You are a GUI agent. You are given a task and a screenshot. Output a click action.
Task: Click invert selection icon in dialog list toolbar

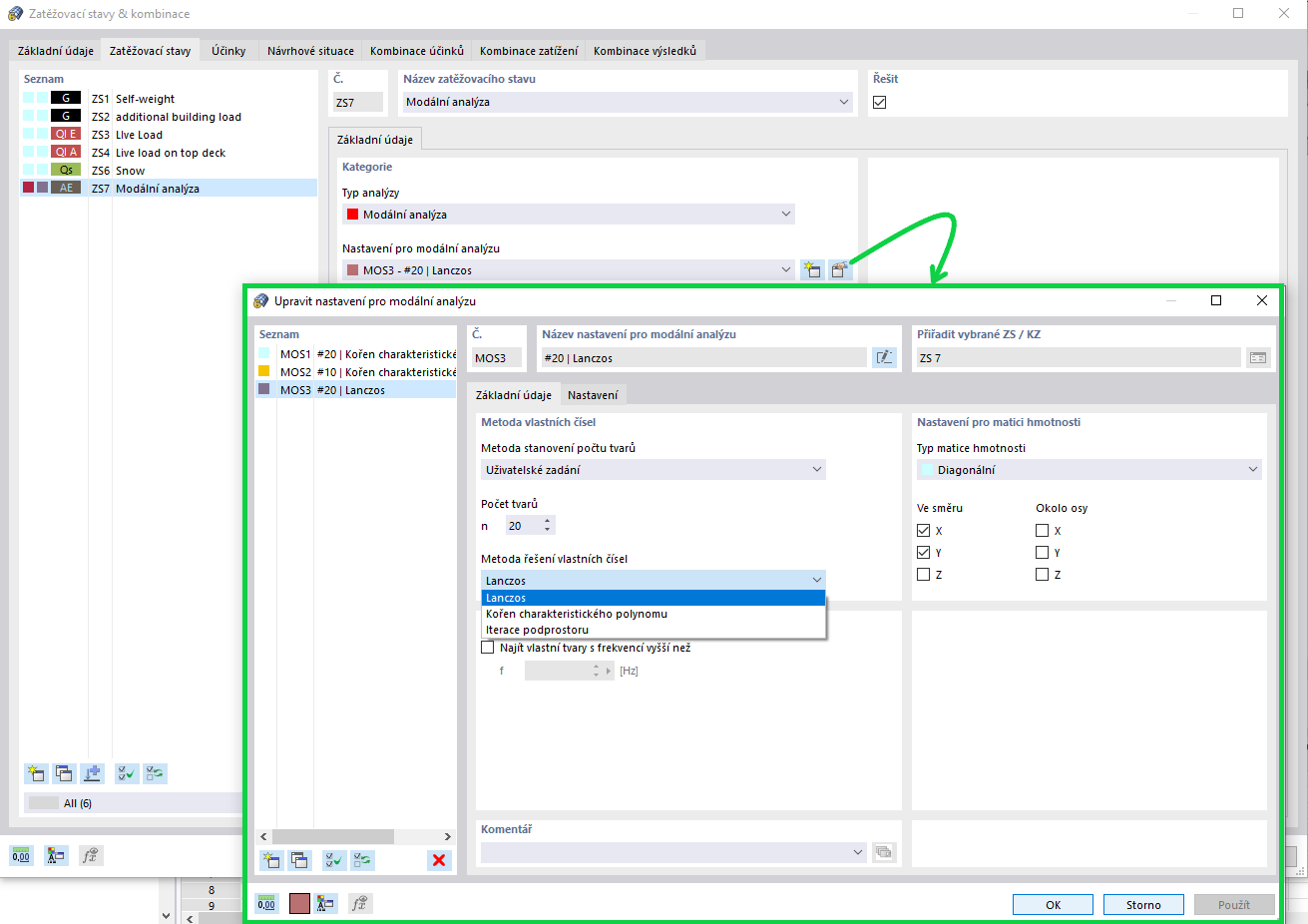[361, 860]
